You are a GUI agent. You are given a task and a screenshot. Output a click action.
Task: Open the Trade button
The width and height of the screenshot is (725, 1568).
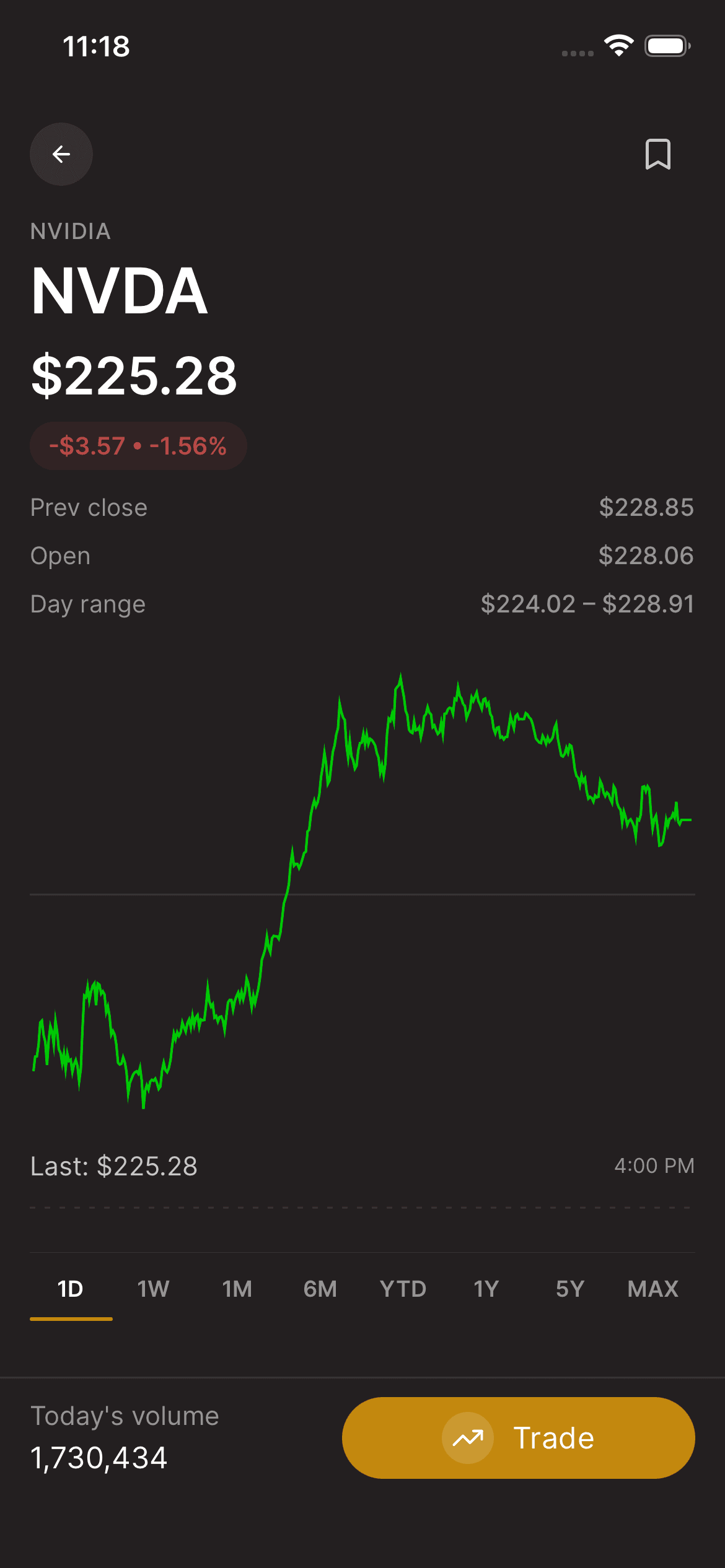pos(519,1438)
